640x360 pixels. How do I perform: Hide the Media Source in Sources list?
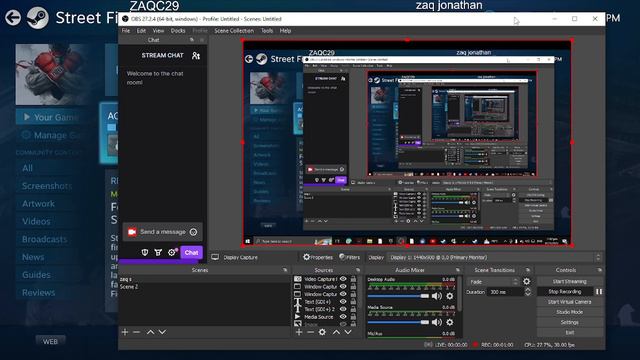[x=343, y=317]
